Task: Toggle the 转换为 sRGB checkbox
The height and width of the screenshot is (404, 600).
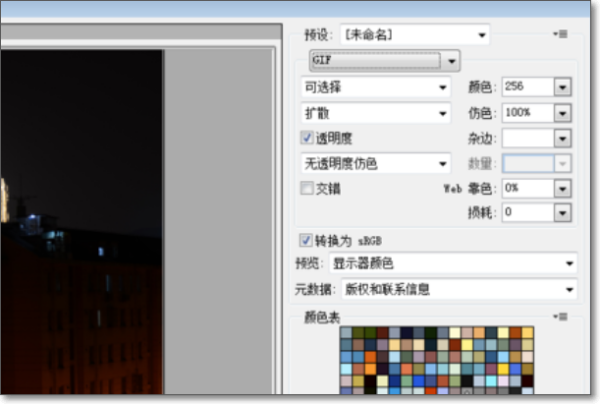Action: [308, 240]
